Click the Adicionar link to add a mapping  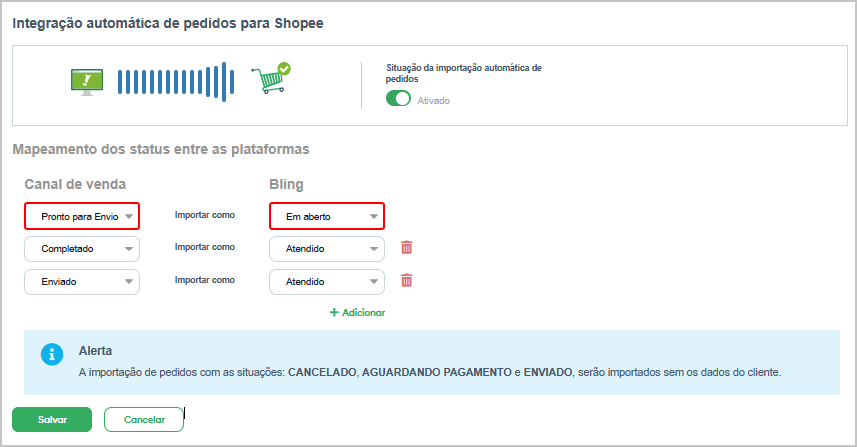click(357, 313)
